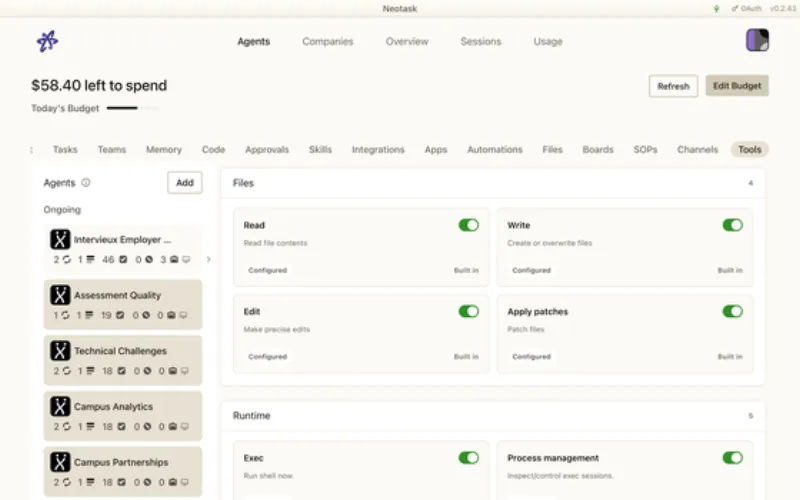Image resolution: width=800 pixels, height=500 pixels.
Task: Switch to the Integrations tab
Action: coord(378,149)
